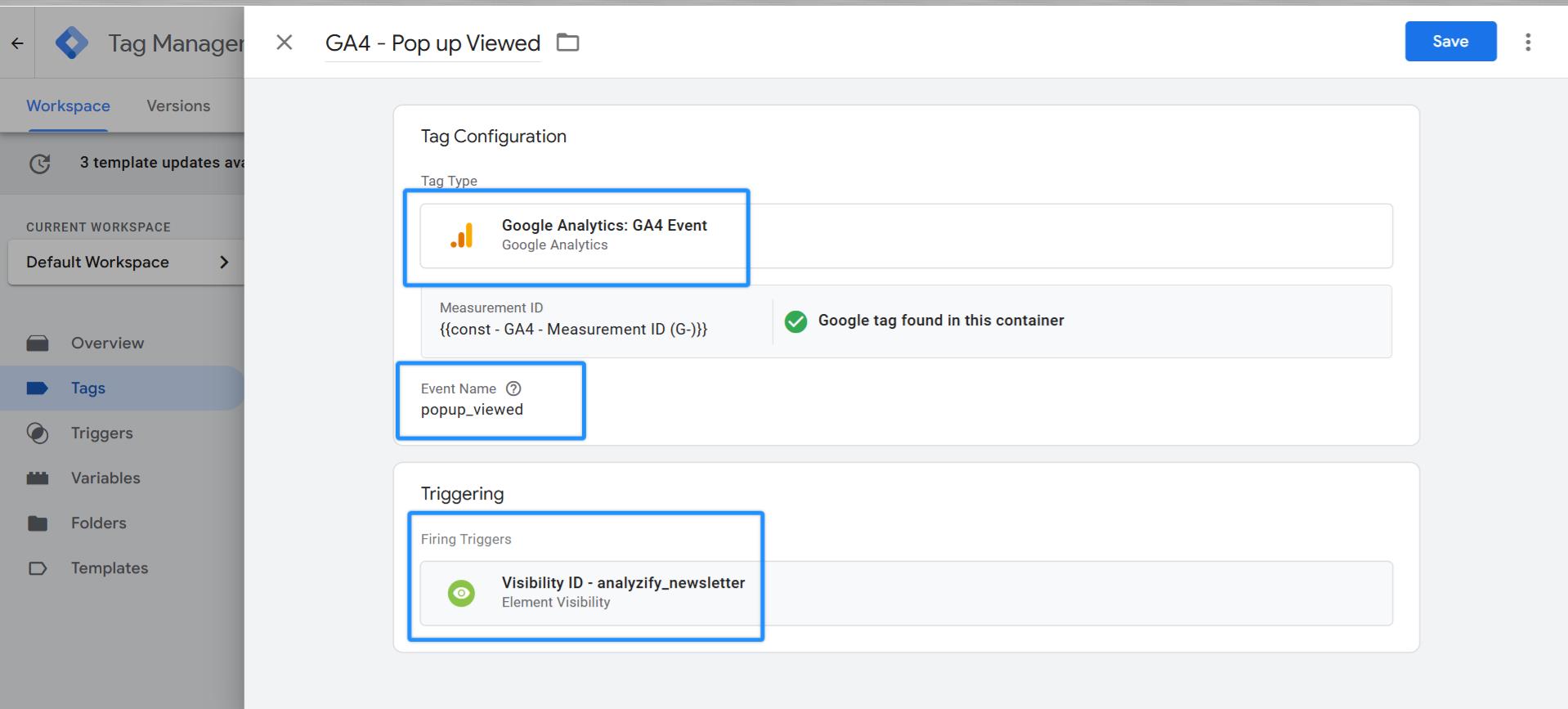This screenshot has width=1568, height=709.
Task: Click the Firing Triggers label
Action: pos(466,539)
